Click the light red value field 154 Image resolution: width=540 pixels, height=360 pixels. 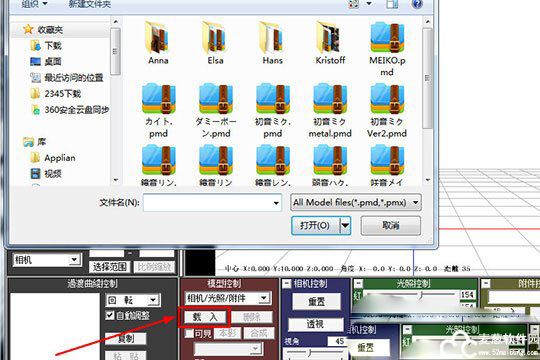coord(467,295)
